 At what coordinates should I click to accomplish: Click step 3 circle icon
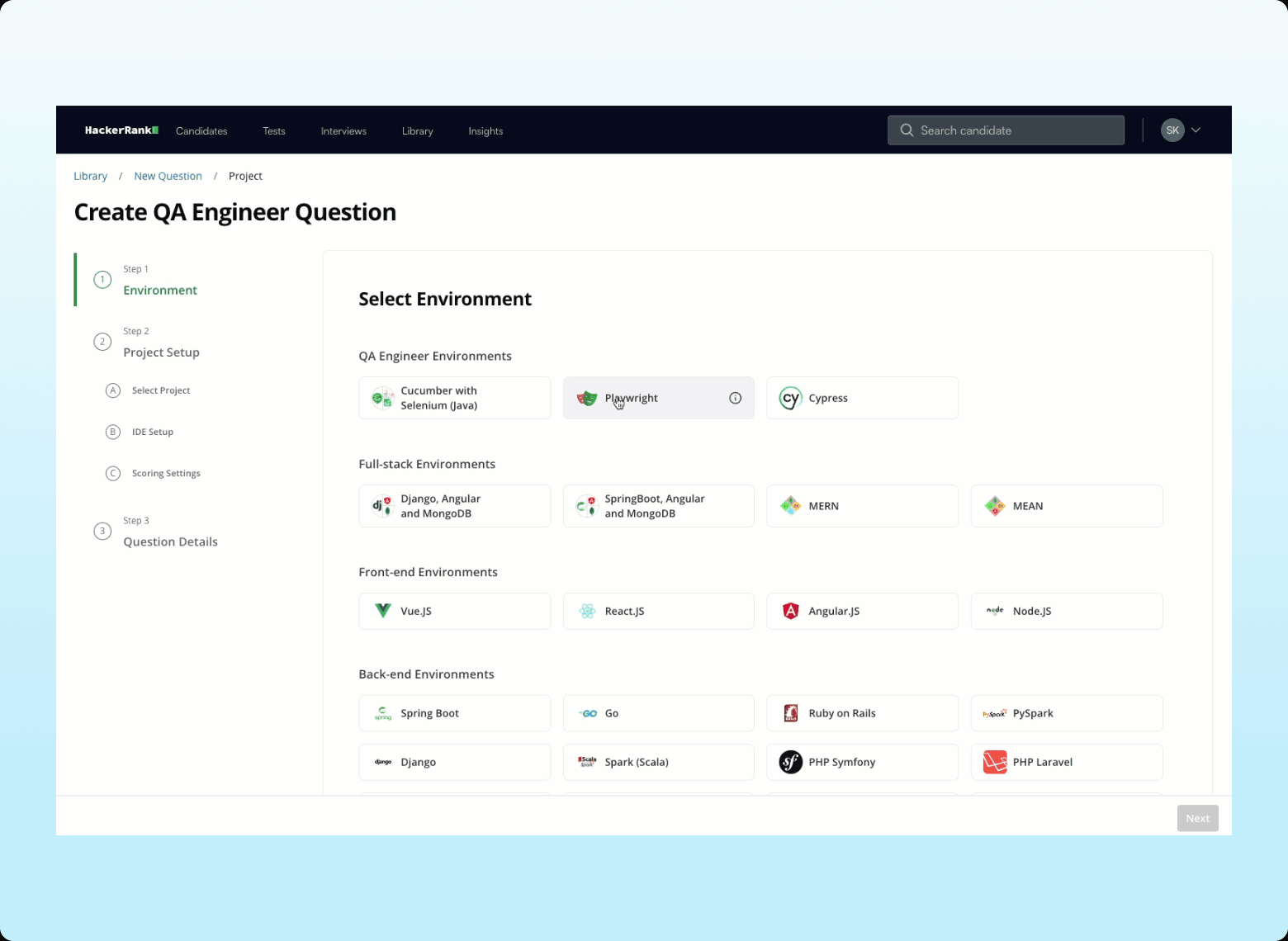click(x=102, y=531)
